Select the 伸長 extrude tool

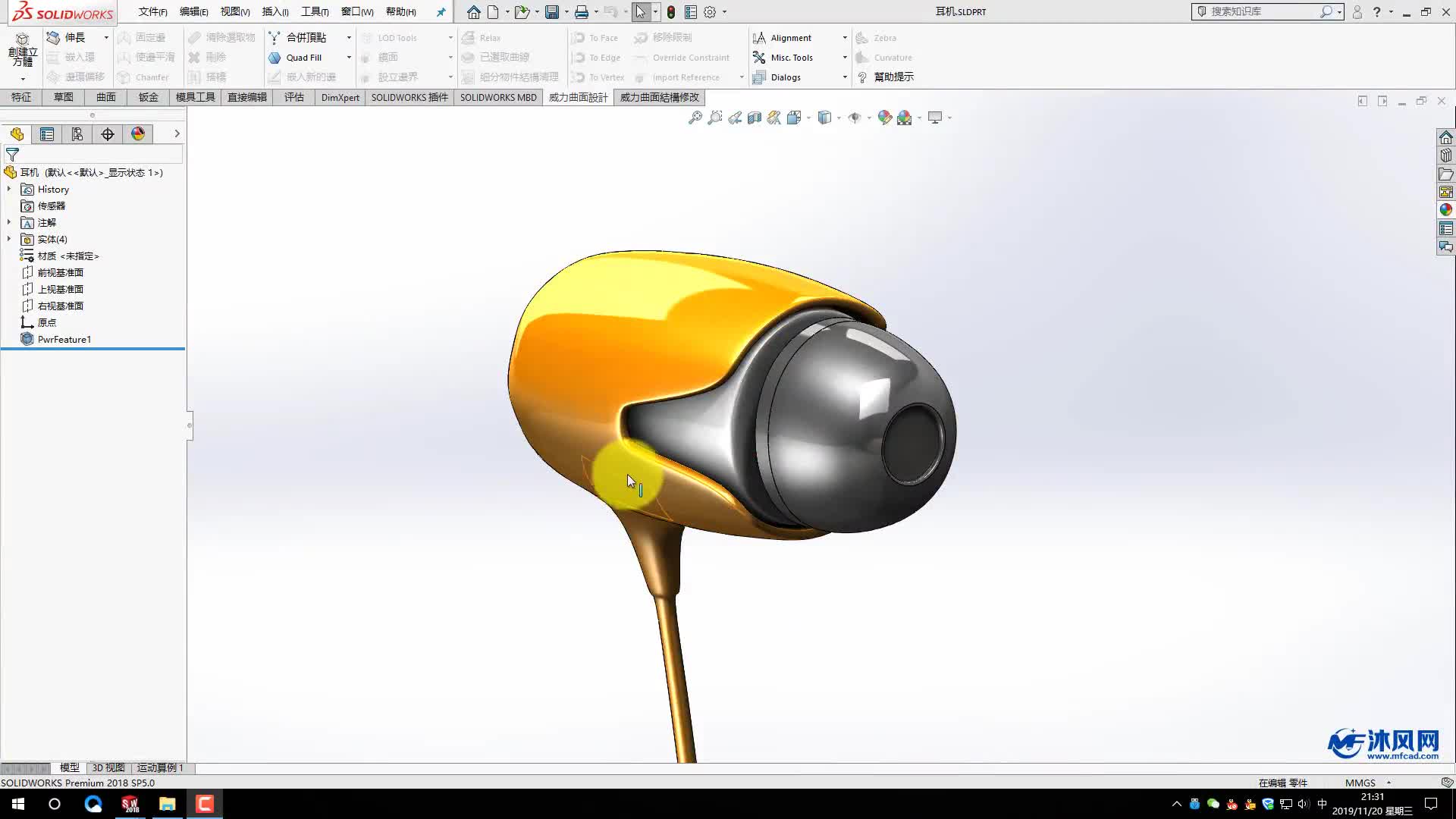(x=67, y=37)
